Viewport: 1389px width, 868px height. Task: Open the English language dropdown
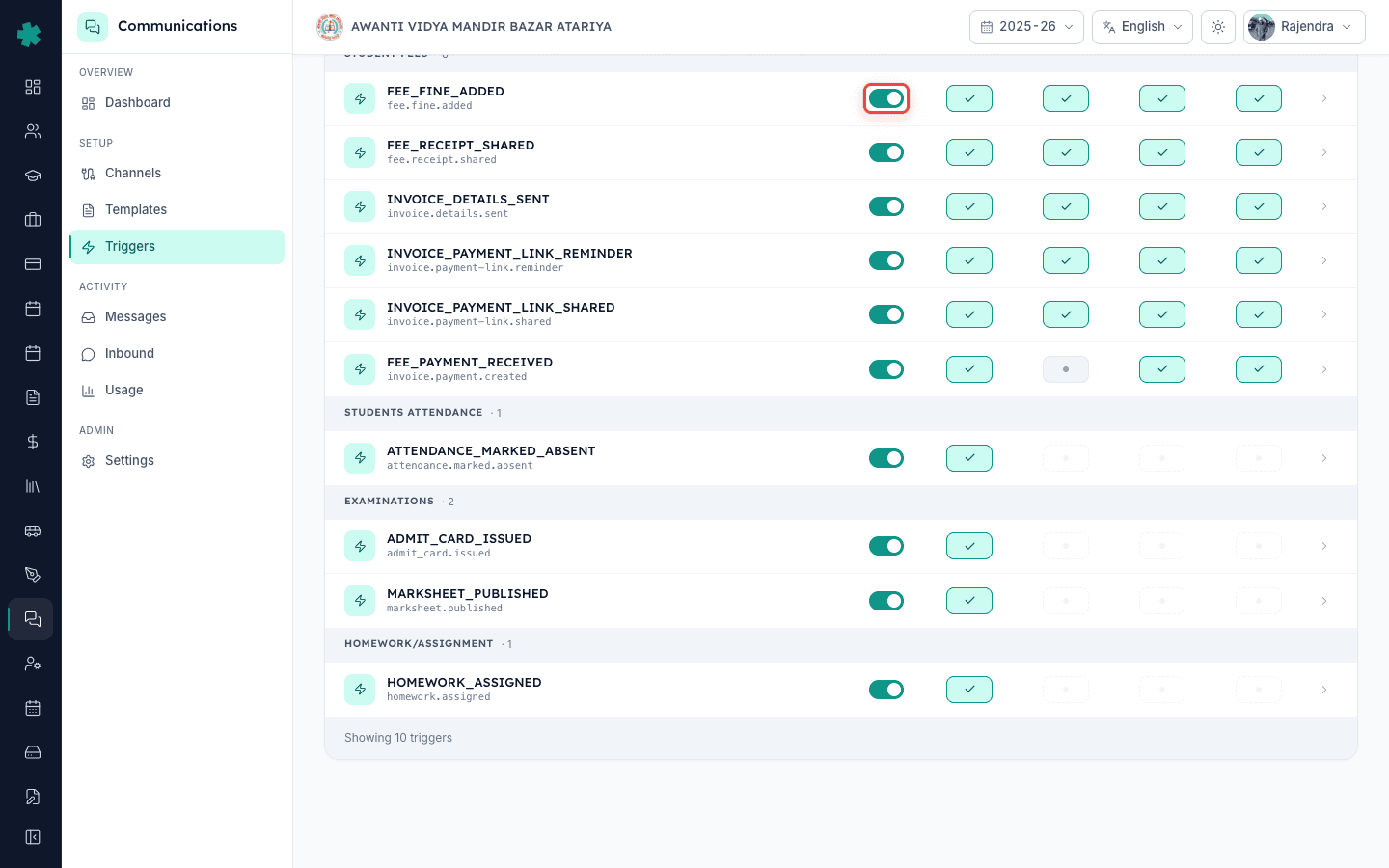[1142, 27]
